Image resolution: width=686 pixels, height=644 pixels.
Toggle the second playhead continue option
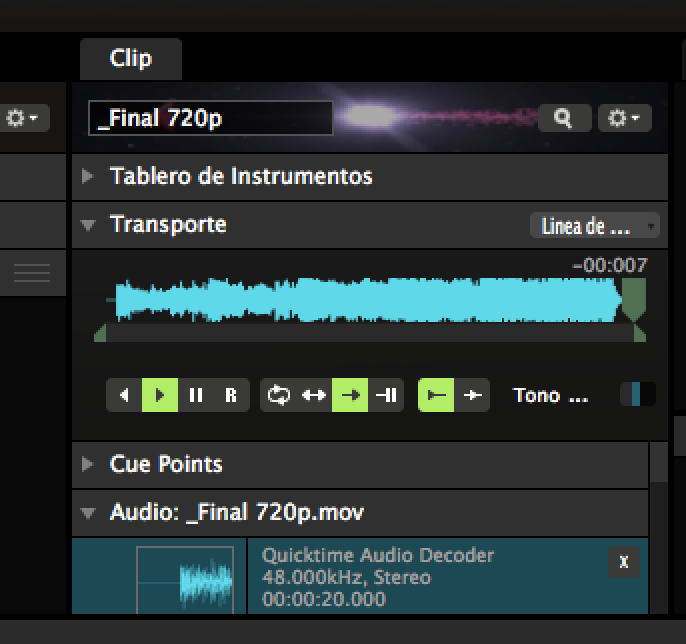pyautogui.click(x=473, y=395)
